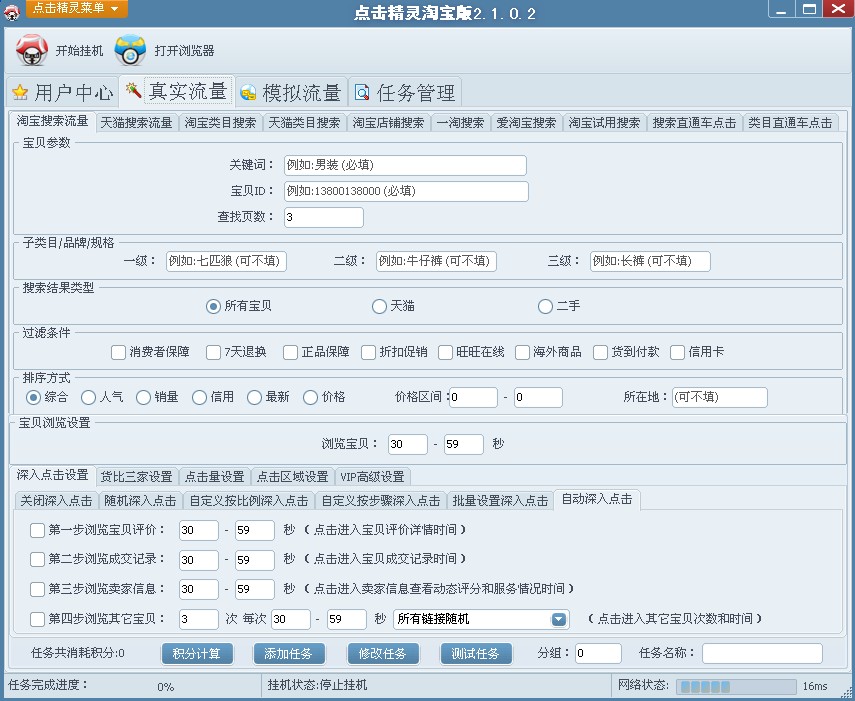Select the 用户中心 star icon
Screen dimensions: 855x701
tap(20, 91)
